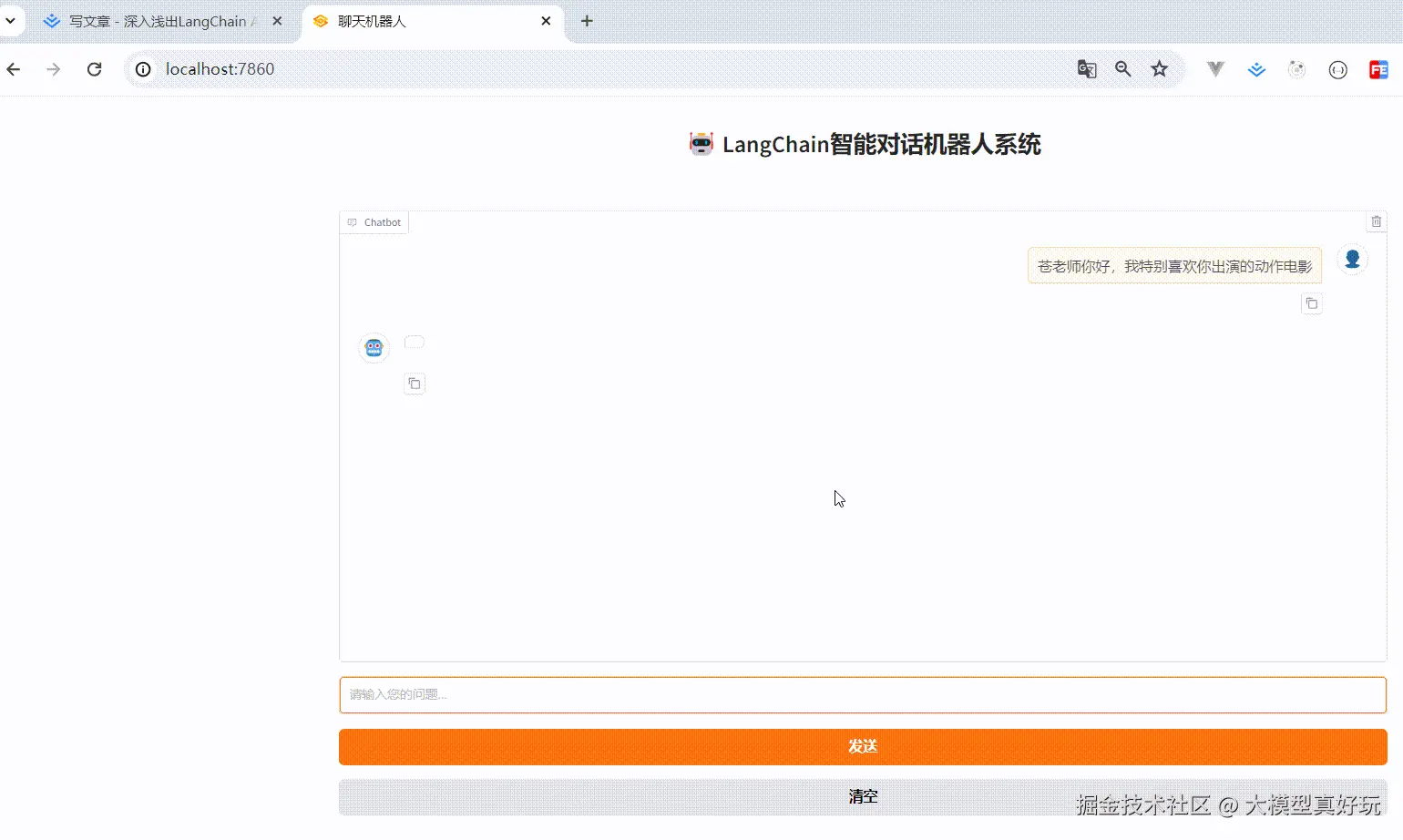Copy the chatbot's reply

pos(415,384)
